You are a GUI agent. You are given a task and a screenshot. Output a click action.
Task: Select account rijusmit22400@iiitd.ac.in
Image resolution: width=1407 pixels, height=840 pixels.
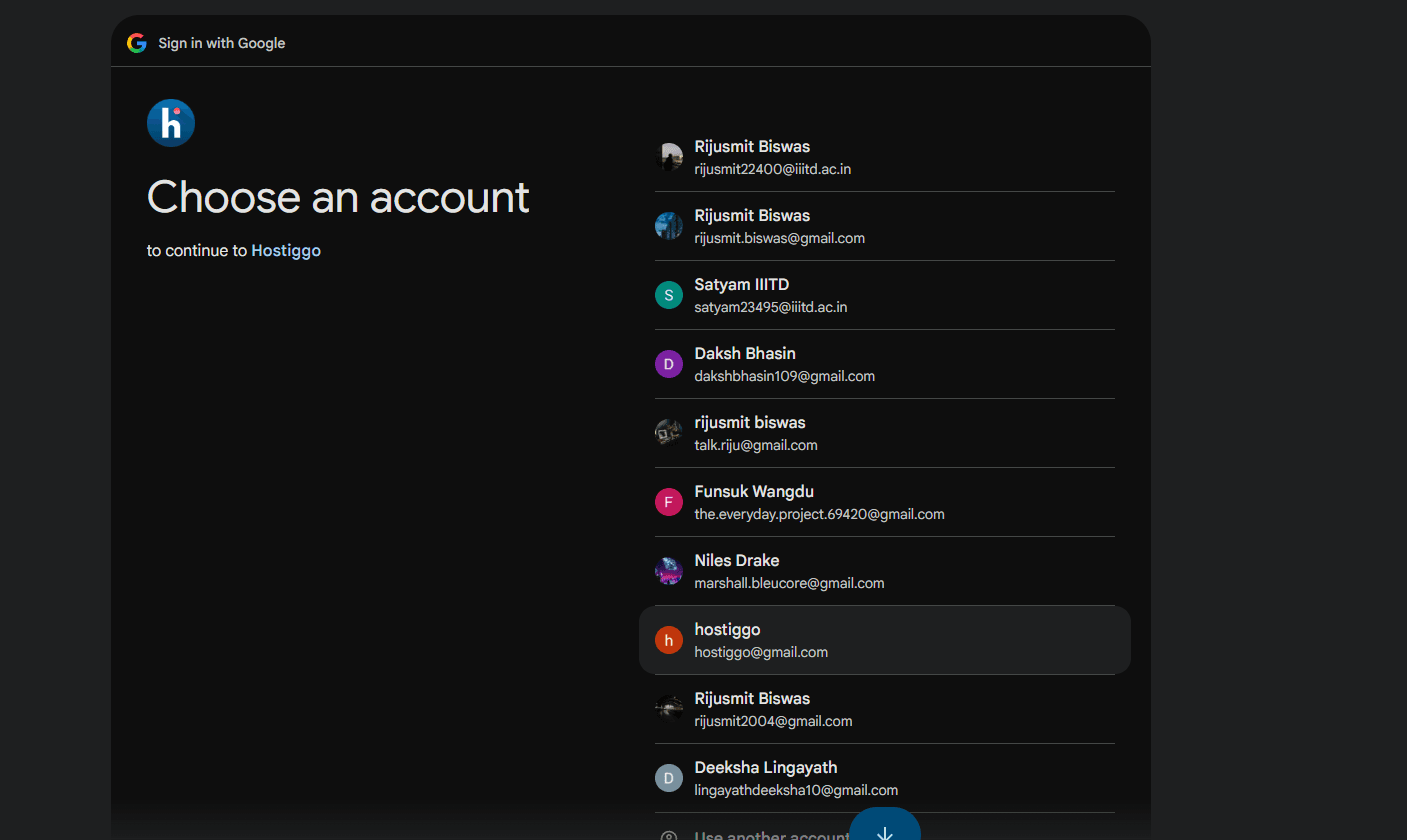[885, 157]
